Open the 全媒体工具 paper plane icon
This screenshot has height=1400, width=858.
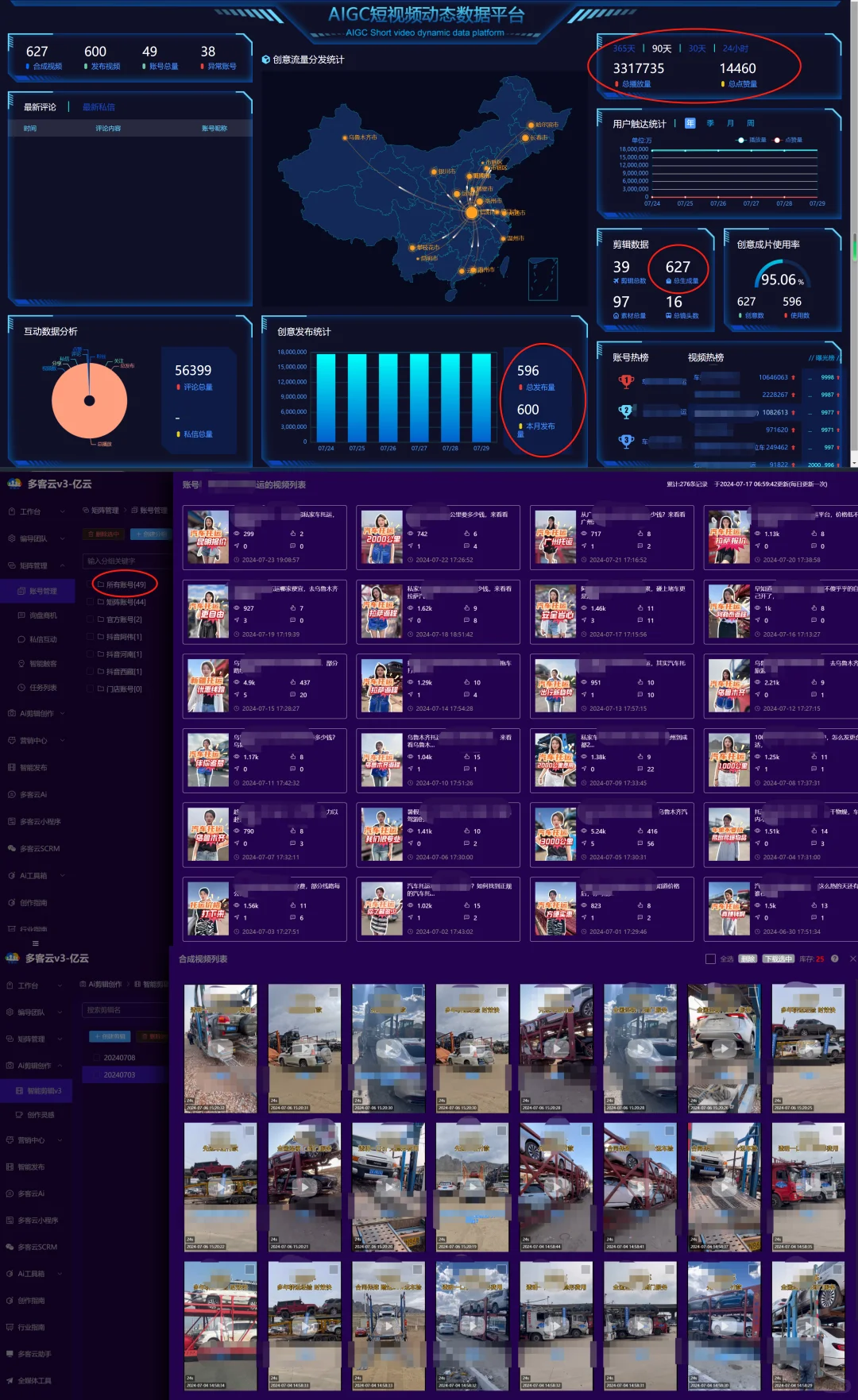pyautogui.click(x=10, y=1381)
